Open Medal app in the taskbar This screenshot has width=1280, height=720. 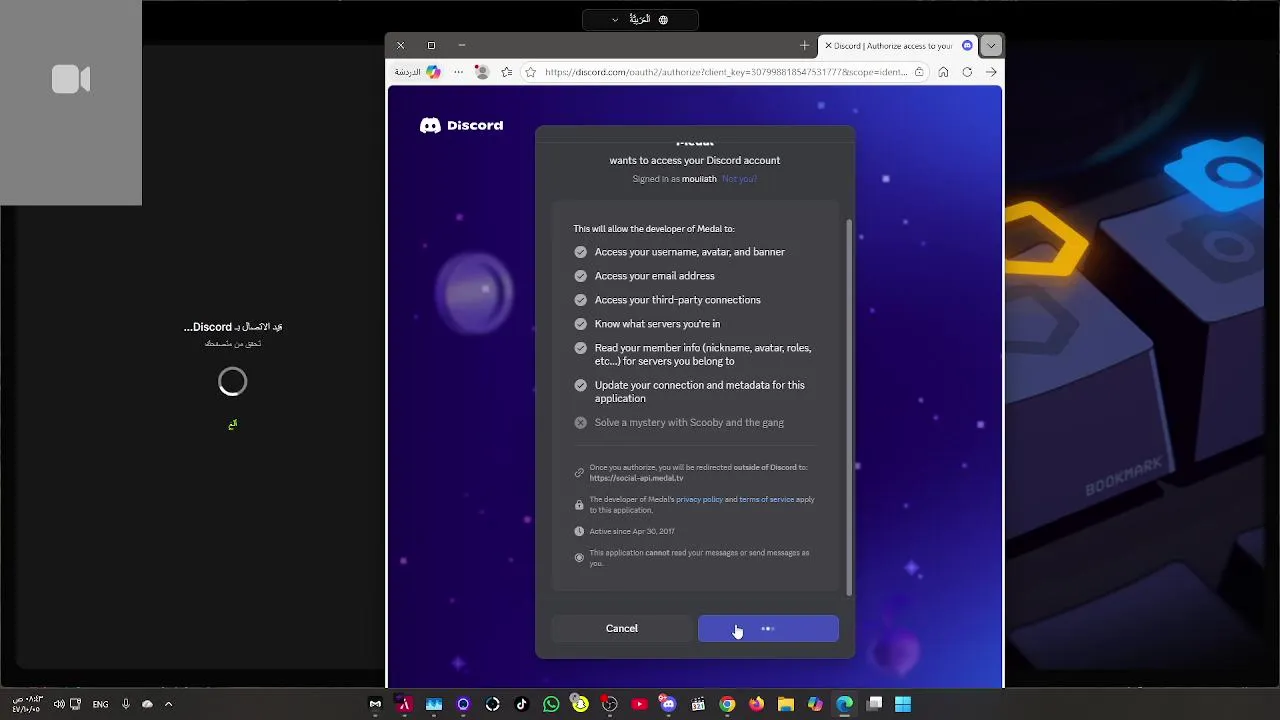pos(375,704)
